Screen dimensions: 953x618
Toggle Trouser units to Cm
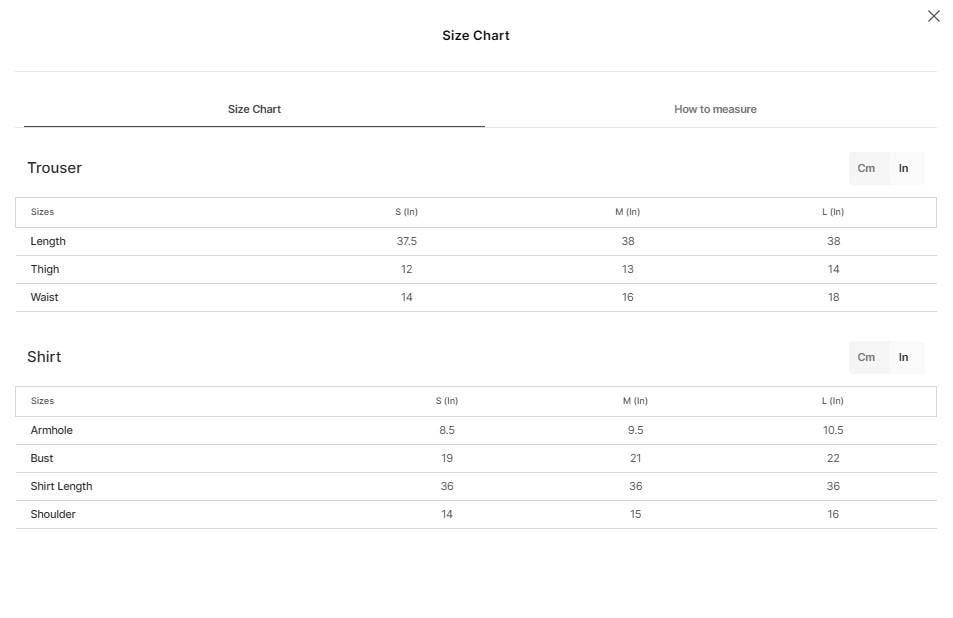(866, 168)
